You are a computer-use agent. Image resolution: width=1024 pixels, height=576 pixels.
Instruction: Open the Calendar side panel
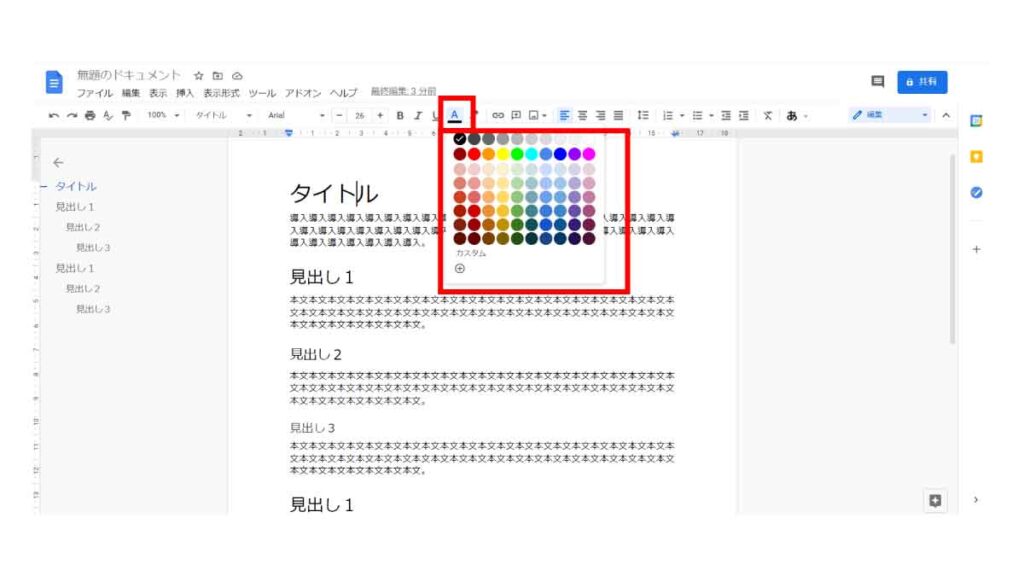coord(976,121)
